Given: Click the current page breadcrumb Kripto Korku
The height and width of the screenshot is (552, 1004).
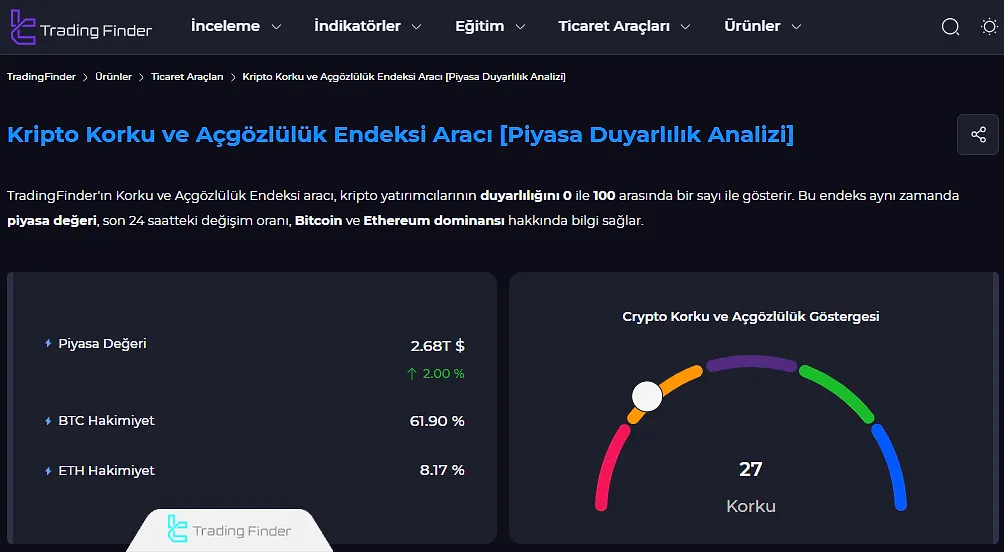Looking at the screenshot, I should (x=404, y=77).
